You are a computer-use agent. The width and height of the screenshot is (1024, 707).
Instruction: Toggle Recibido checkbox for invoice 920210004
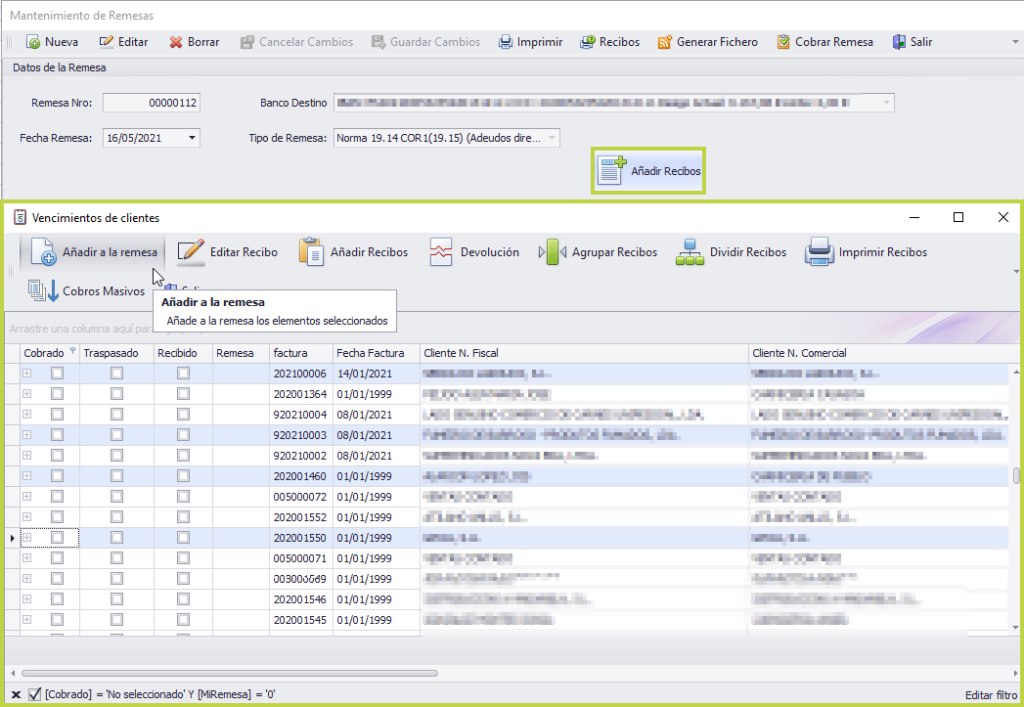tap(184, 415)
